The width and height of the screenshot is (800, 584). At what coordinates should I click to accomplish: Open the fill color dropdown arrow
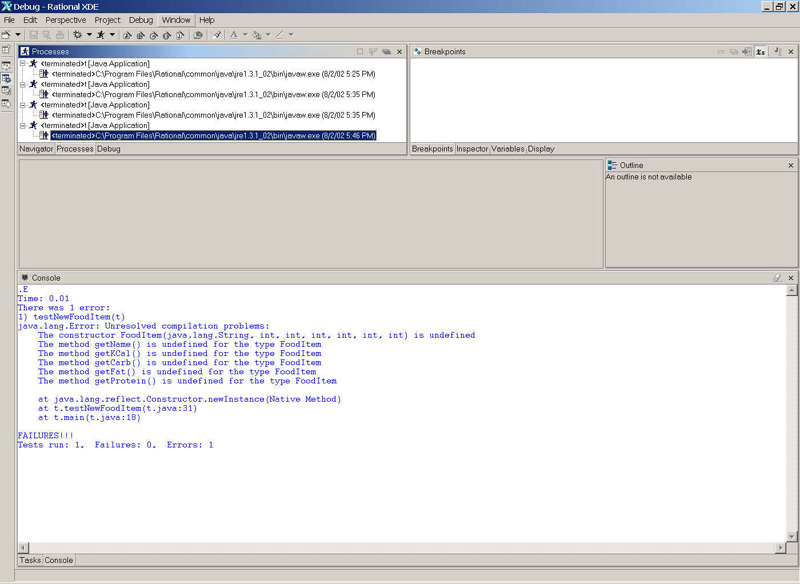(268, 35)
